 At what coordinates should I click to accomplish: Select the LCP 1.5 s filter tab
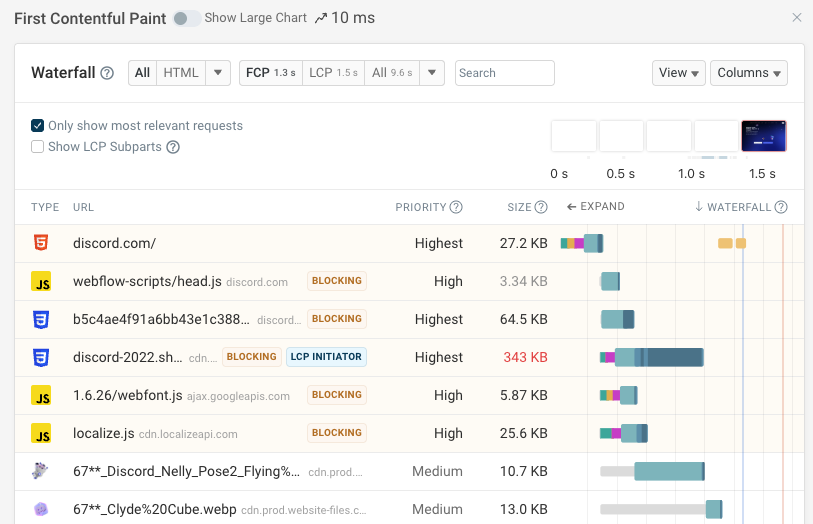(333, 73)
